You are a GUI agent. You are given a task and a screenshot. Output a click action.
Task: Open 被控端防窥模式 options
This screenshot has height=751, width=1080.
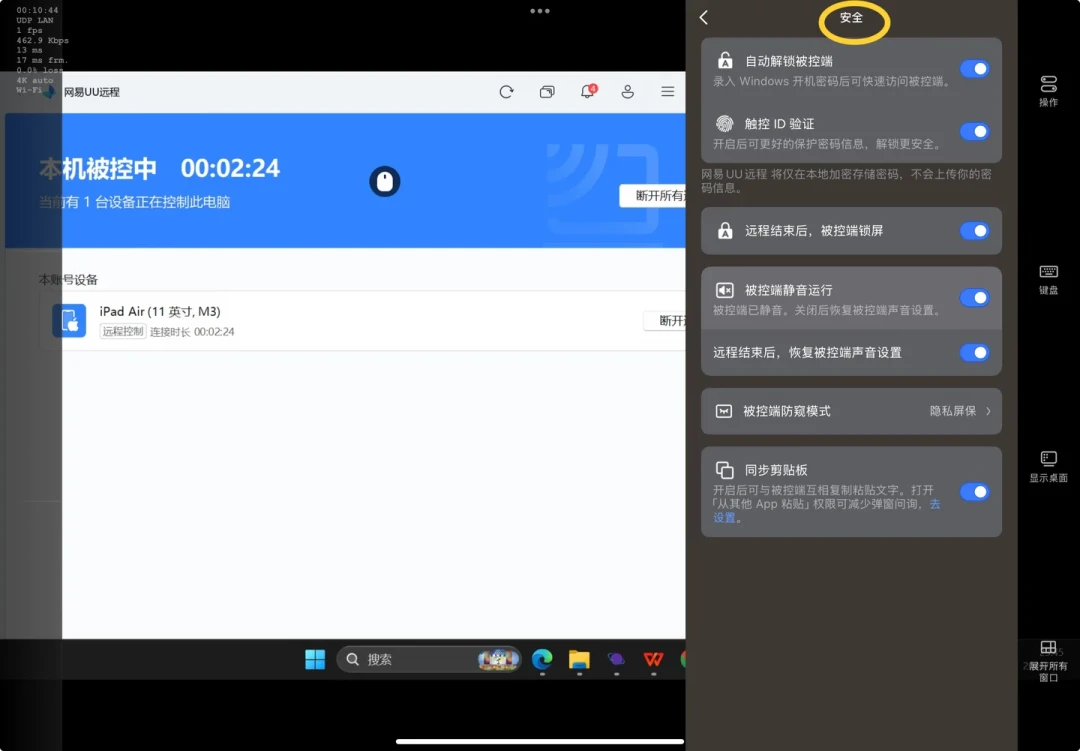pyautogui.click(x=851, y=411)
